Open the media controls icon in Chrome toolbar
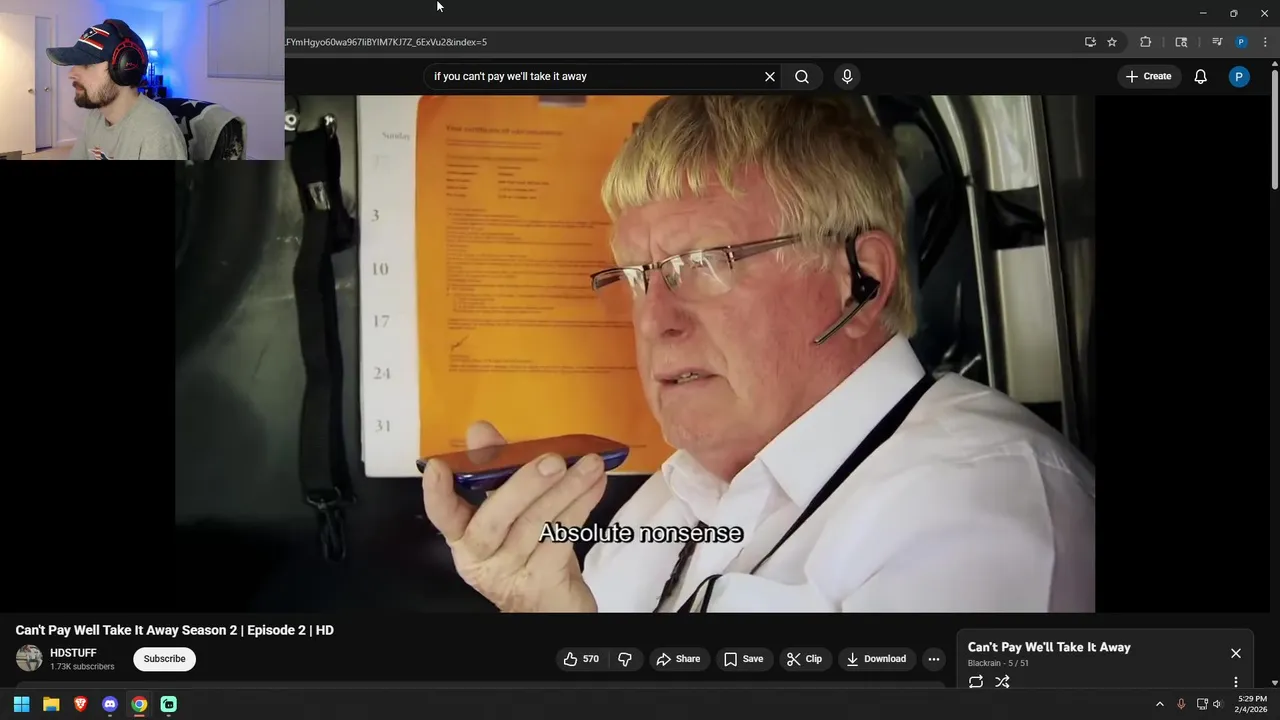The image size is (1280, 720). [x=1217, y=42]
